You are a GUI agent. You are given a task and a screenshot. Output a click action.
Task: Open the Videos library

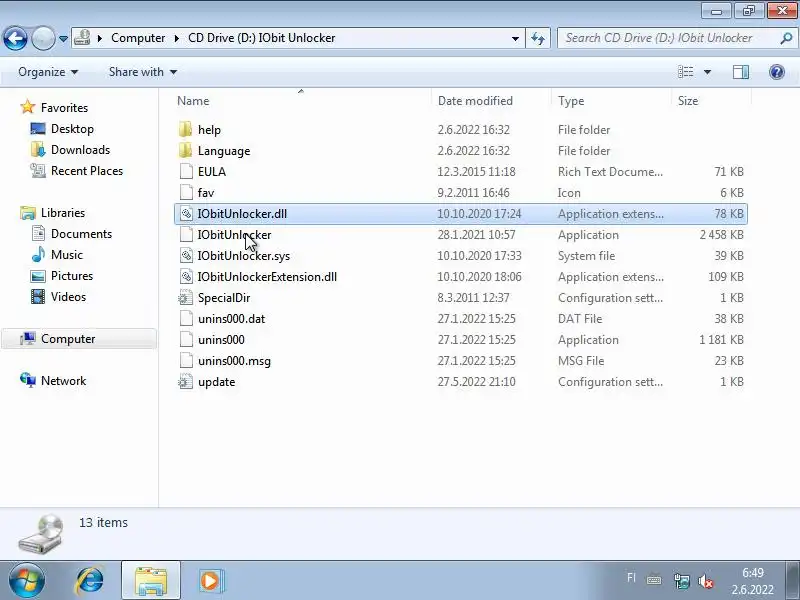pos(58,296)
